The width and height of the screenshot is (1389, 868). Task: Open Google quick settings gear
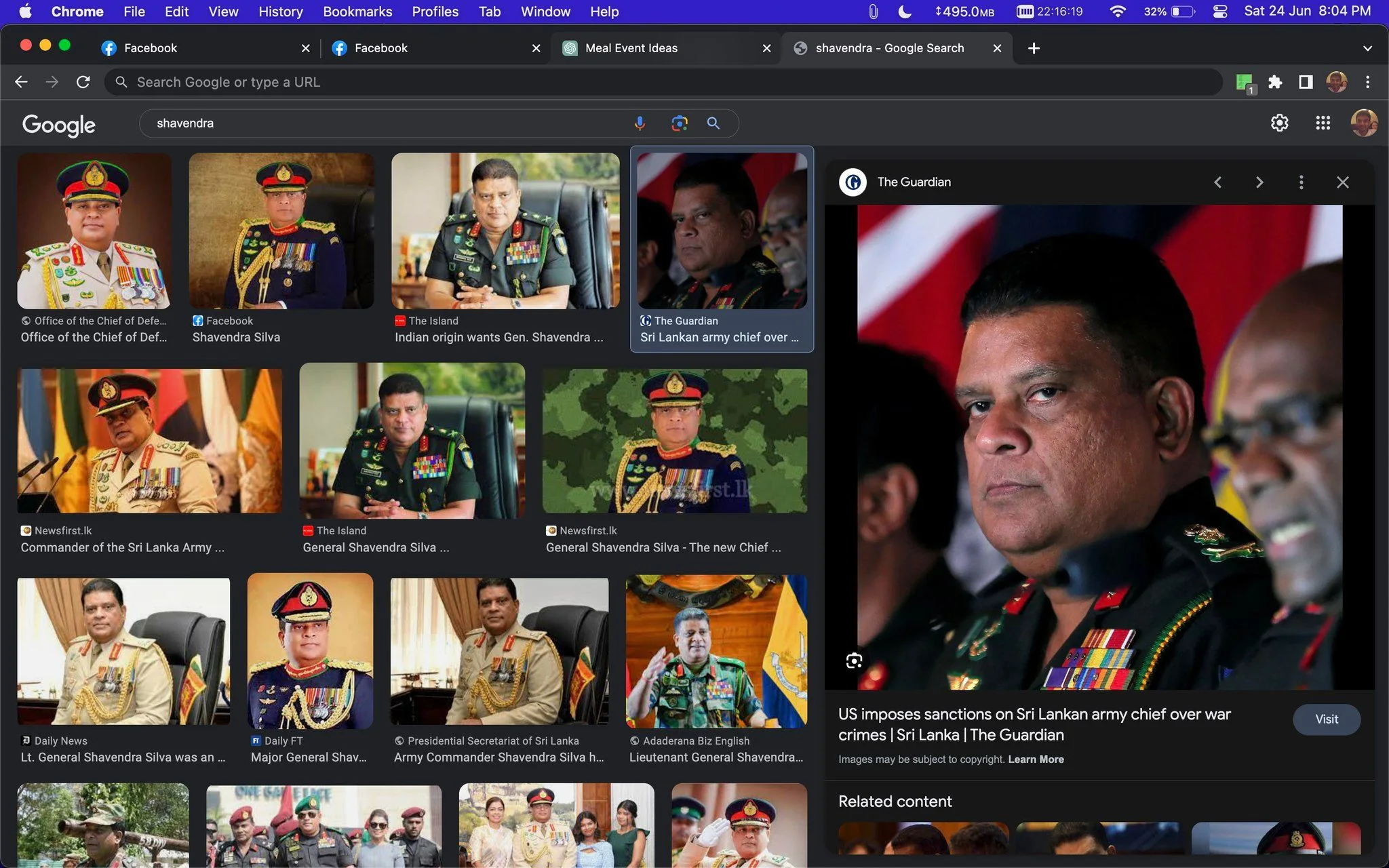pyautogui.click(x=1279, y=123)
